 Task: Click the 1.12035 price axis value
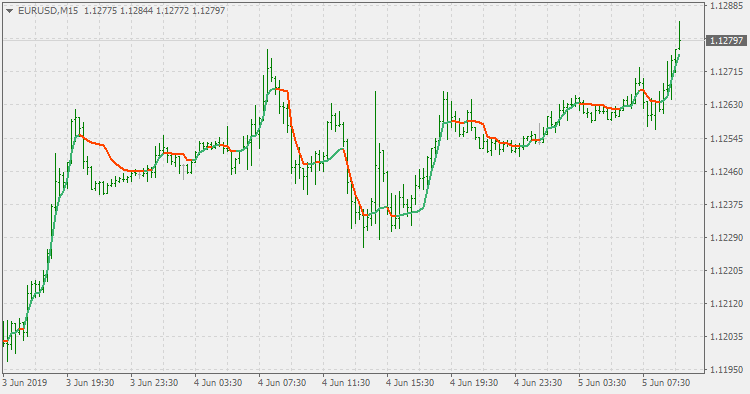coord(727,337)
